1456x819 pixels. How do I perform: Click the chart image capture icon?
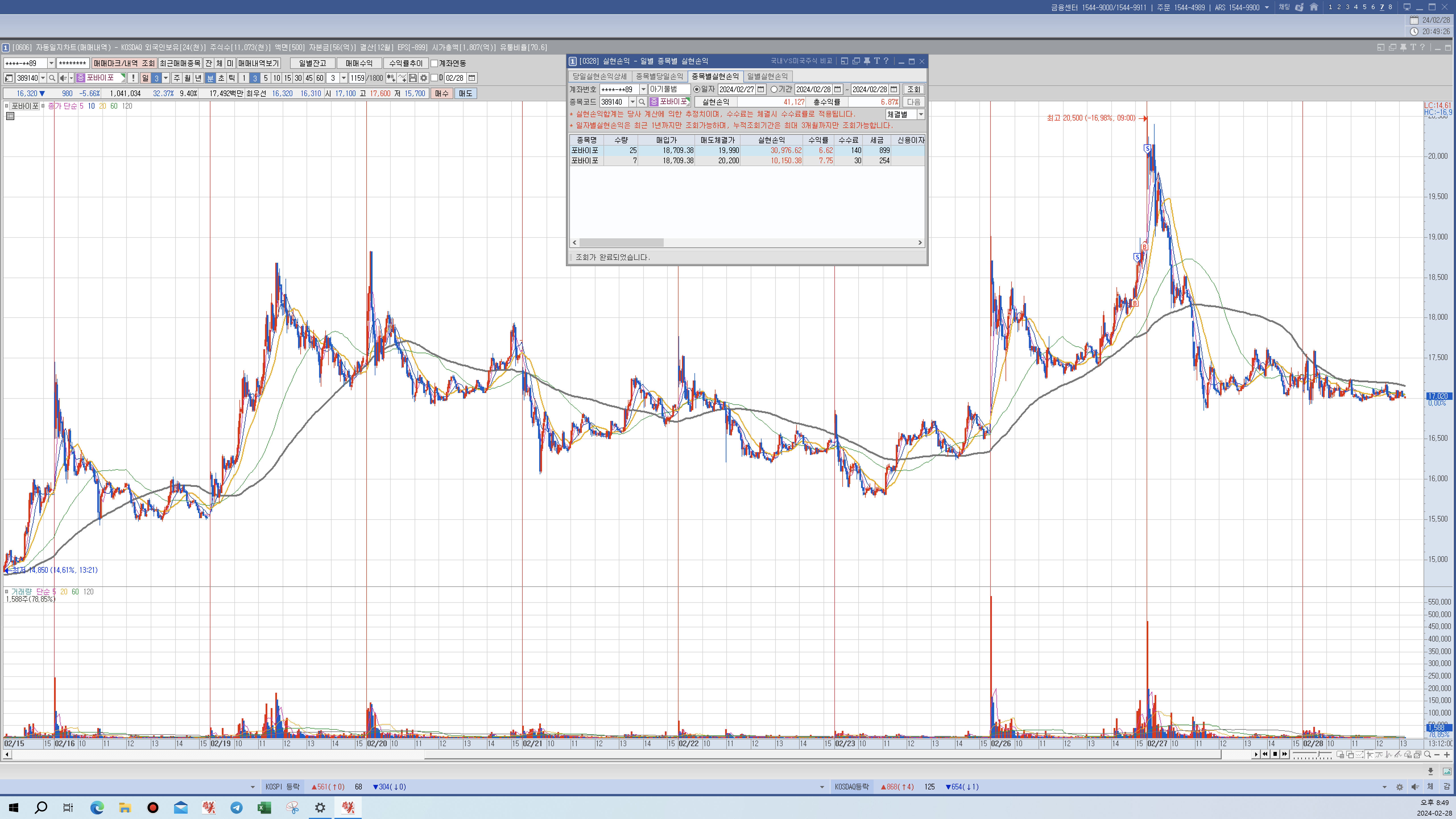tap(1447, 772)
